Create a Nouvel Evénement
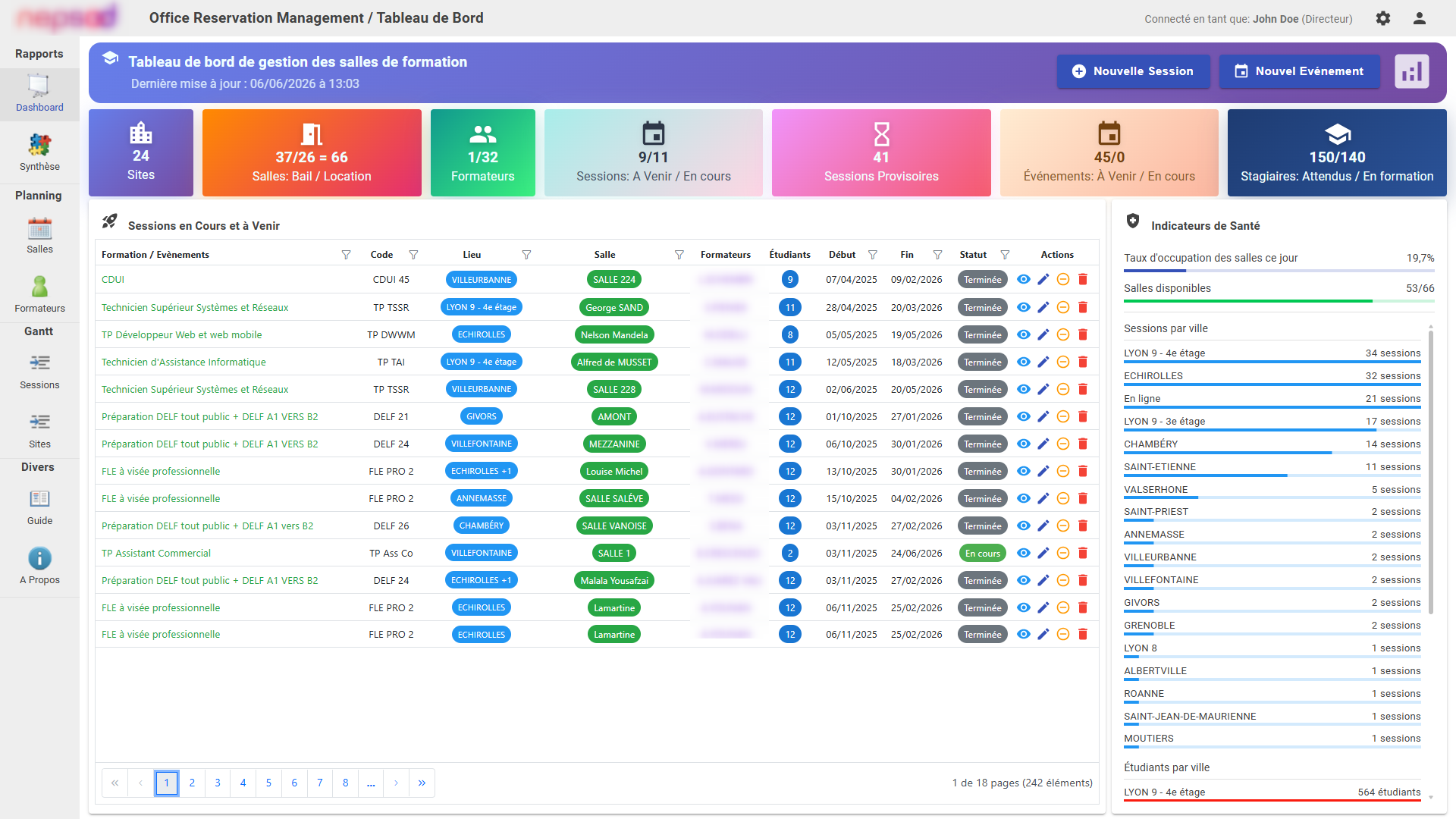 [x=1299, y=71]
